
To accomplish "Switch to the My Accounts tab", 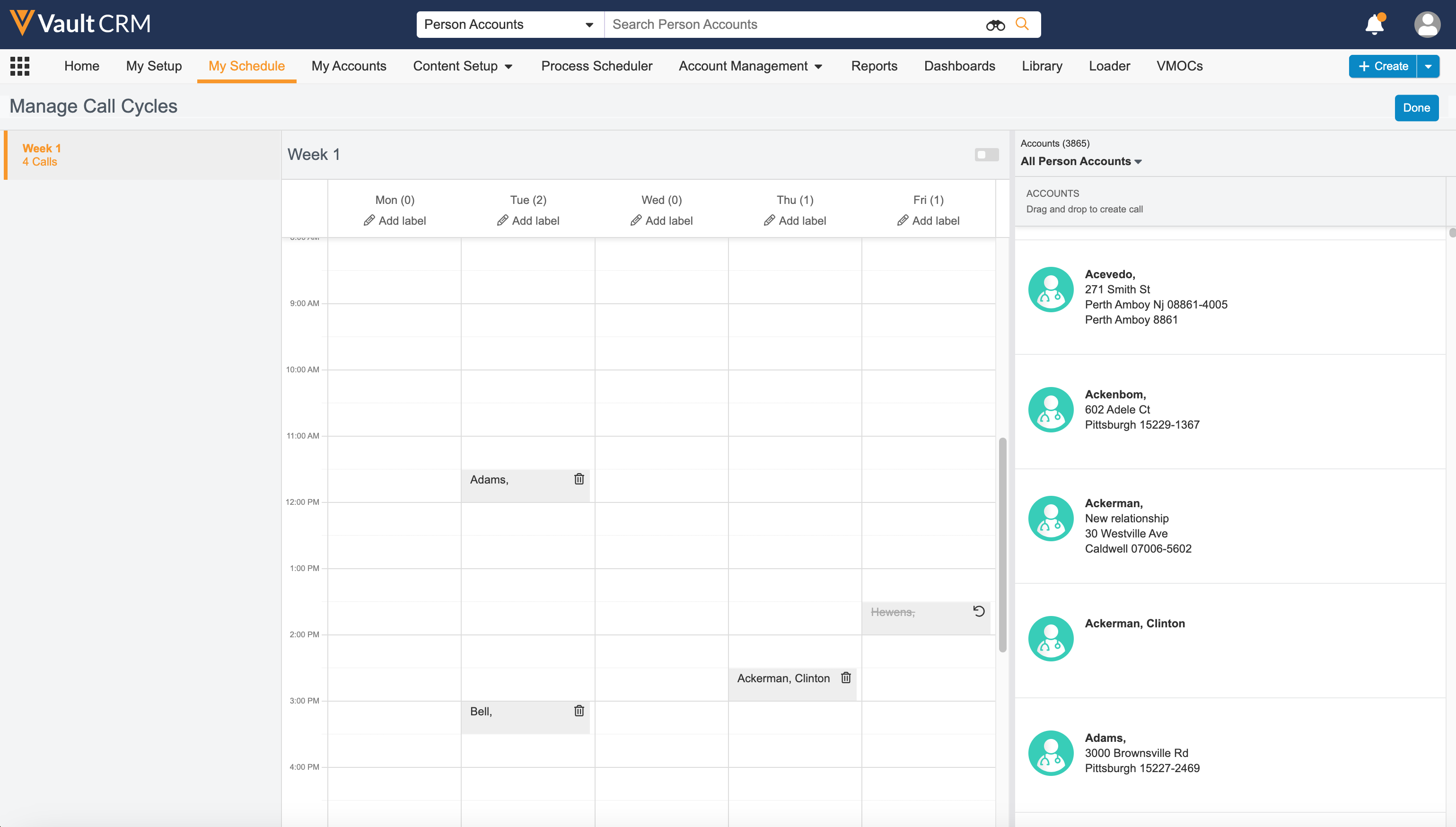I will (349, 66).
